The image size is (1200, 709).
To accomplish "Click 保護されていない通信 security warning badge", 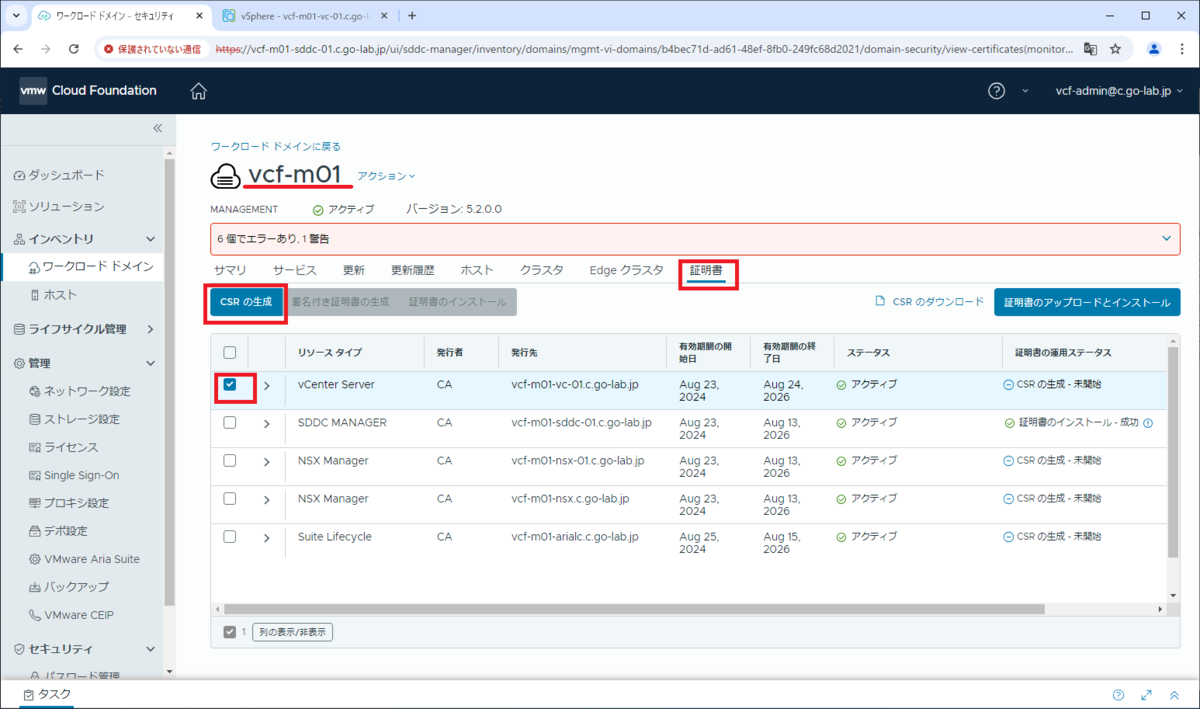I will click(152, 48).
